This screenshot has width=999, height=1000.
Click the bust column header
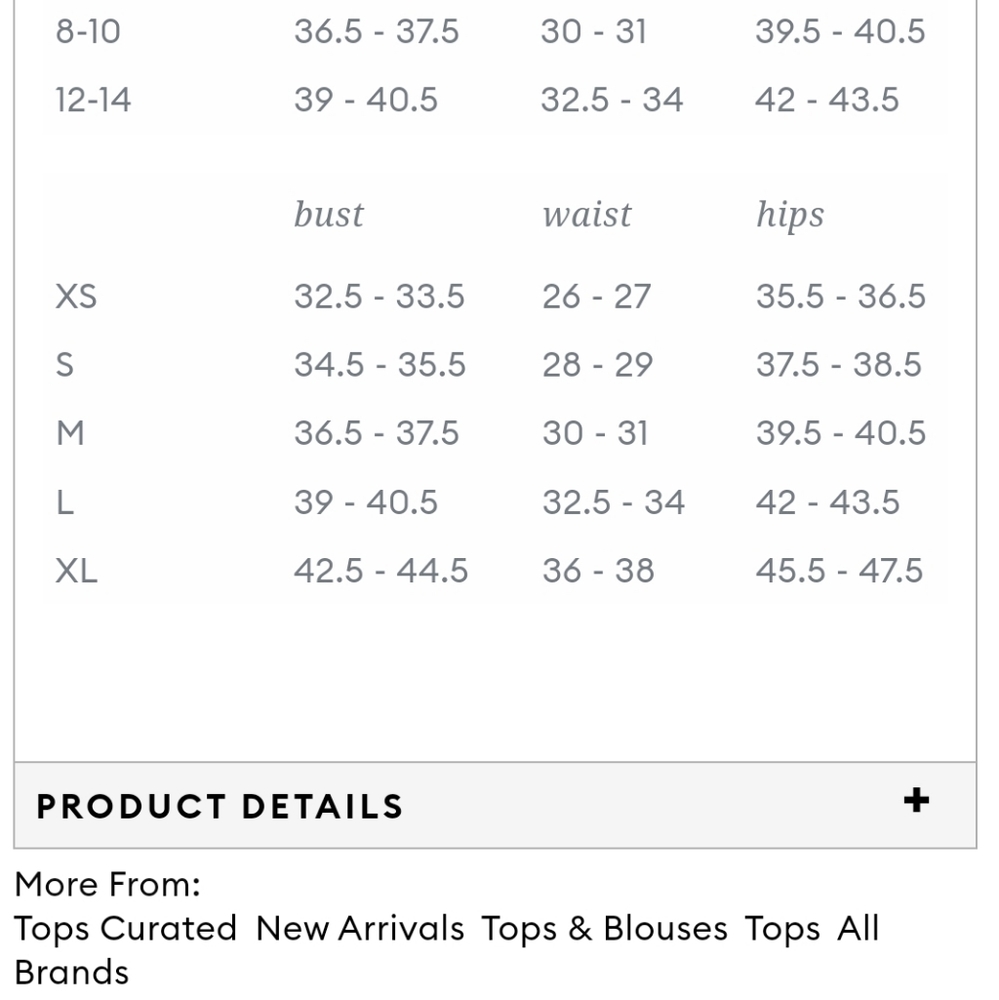(x=329, y=214)
